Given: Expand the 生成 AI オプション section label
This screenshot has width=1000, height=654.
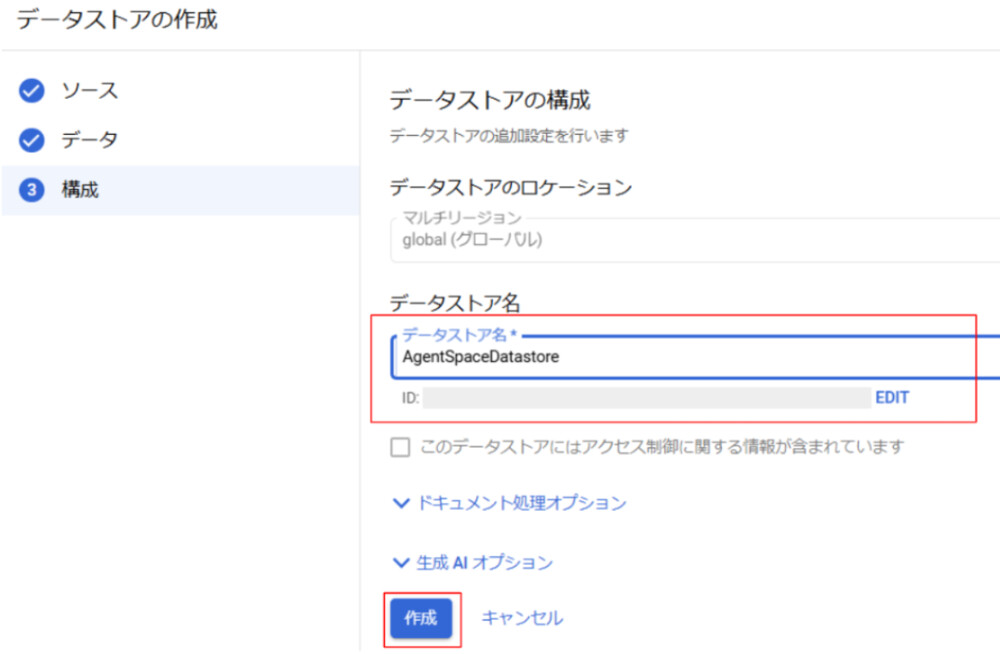Looking at the screenshot, I should 484,563.
